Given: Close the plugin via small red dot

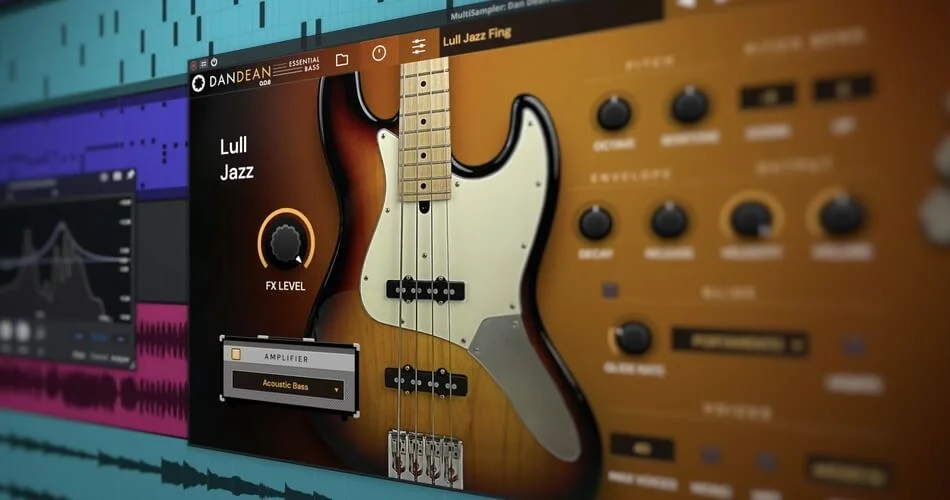Looking at the screenshot, I should 194,65.
